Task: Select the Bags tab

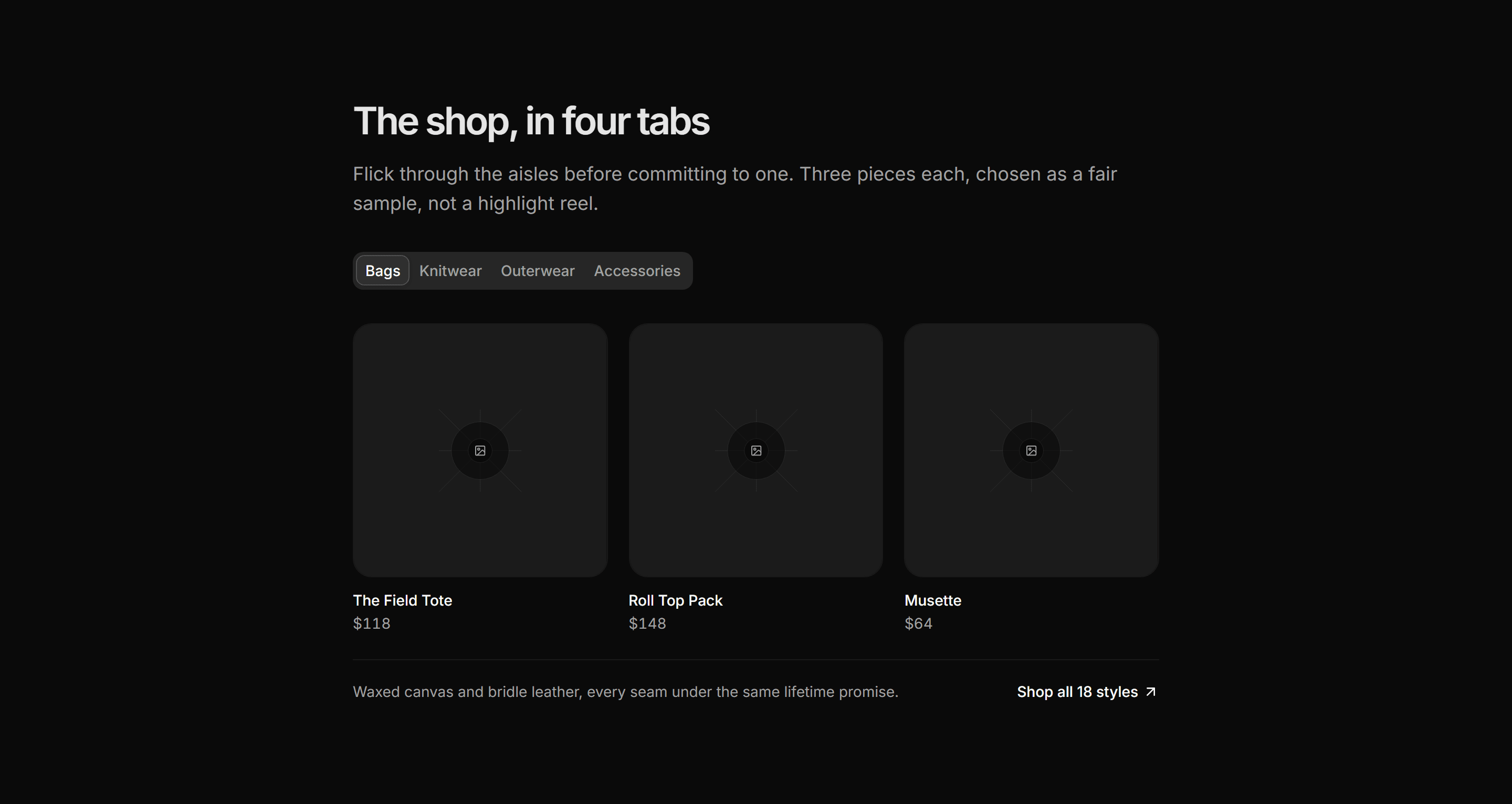Action: pyautogui.click(x=382, y=271)
